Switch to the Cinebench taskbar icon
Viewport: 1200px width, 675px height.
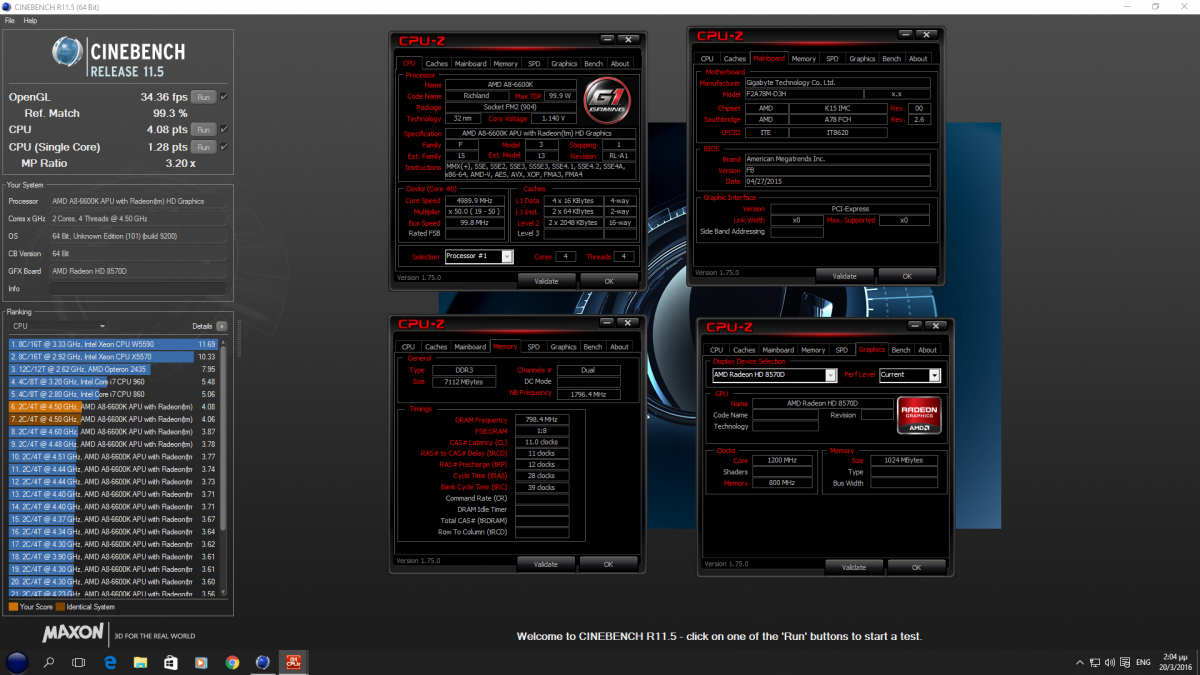[x=262, y=662]
